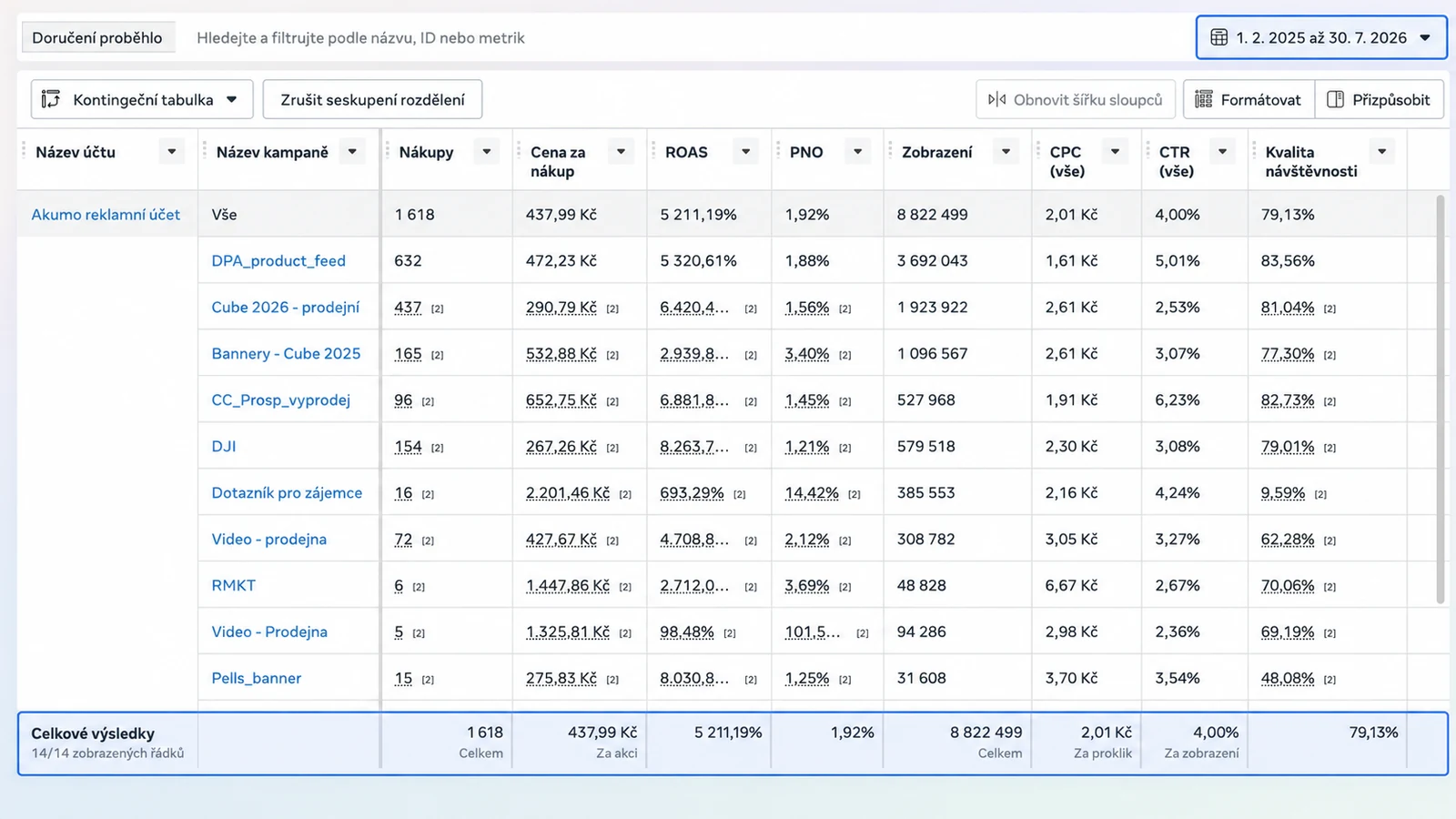Click PNO value 14,42%

point(812,493)
